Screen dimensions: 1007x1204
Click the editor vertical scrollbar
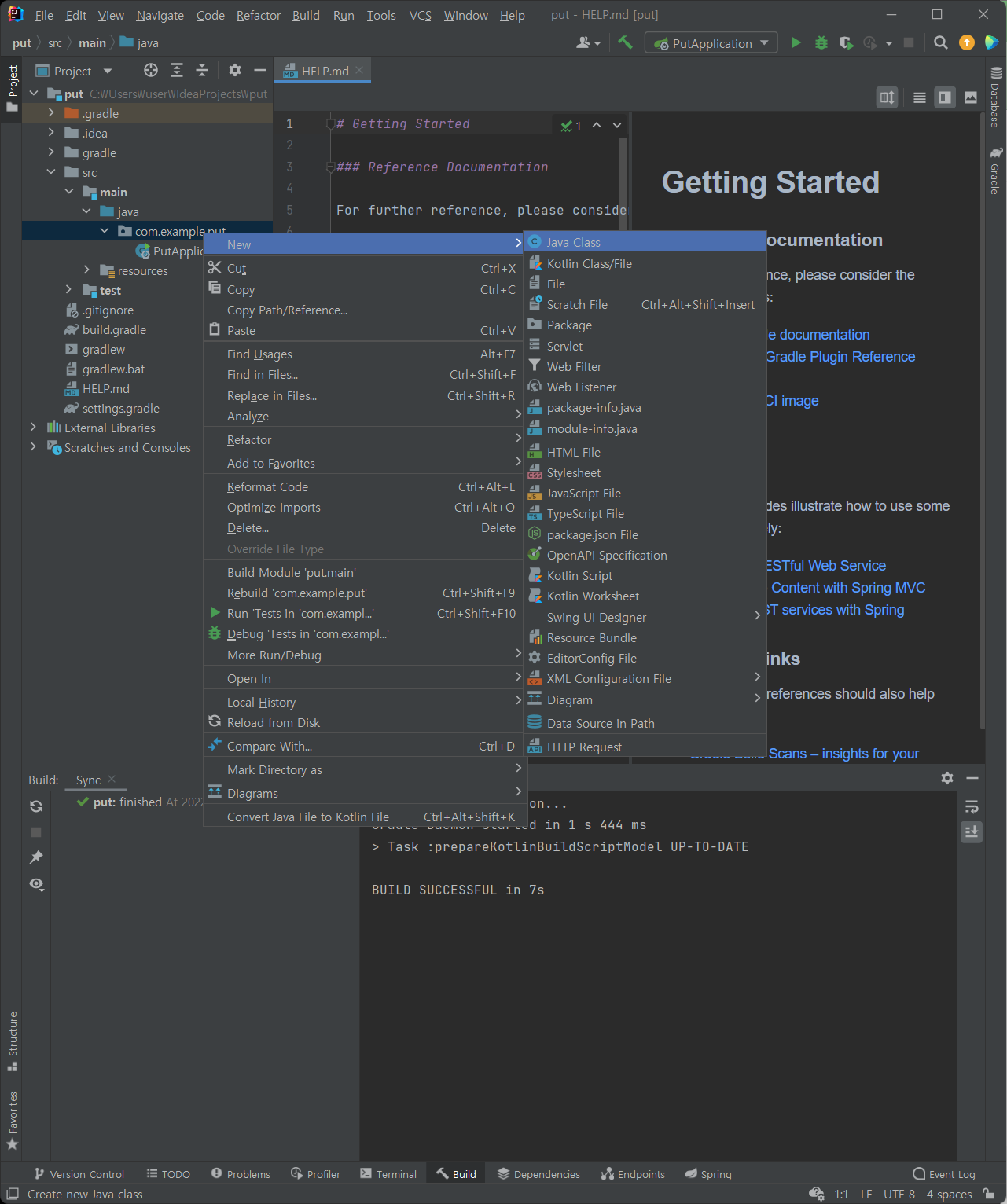coord(623,185)
